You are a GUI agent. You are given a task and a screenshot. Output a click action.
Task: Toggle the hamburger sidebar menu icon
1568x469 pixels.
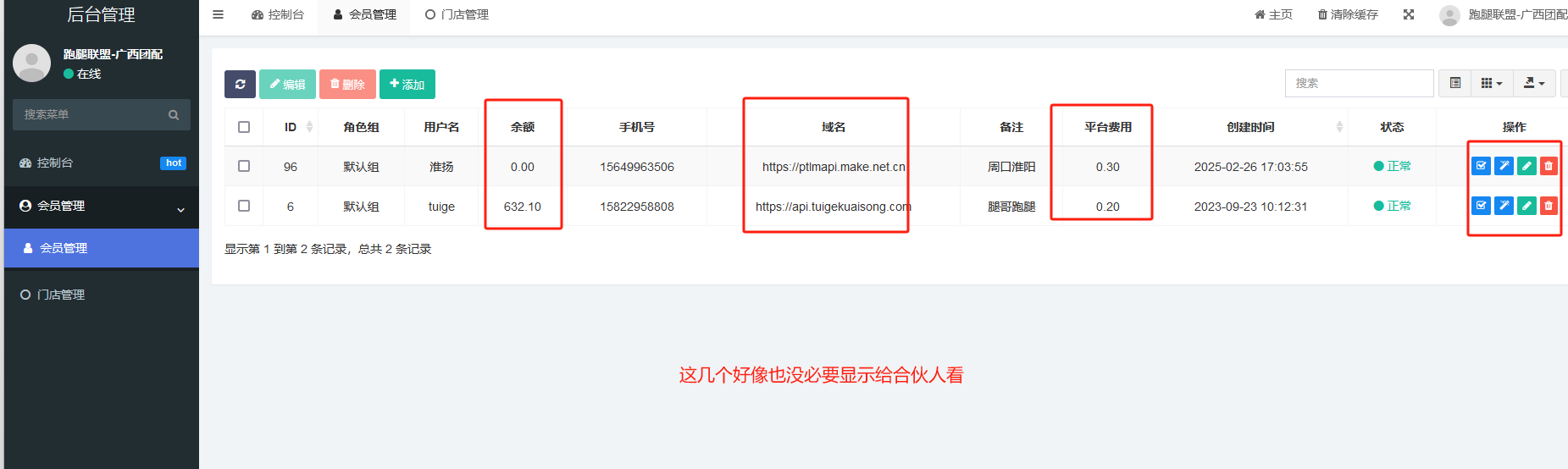click(x=218, y=14)
